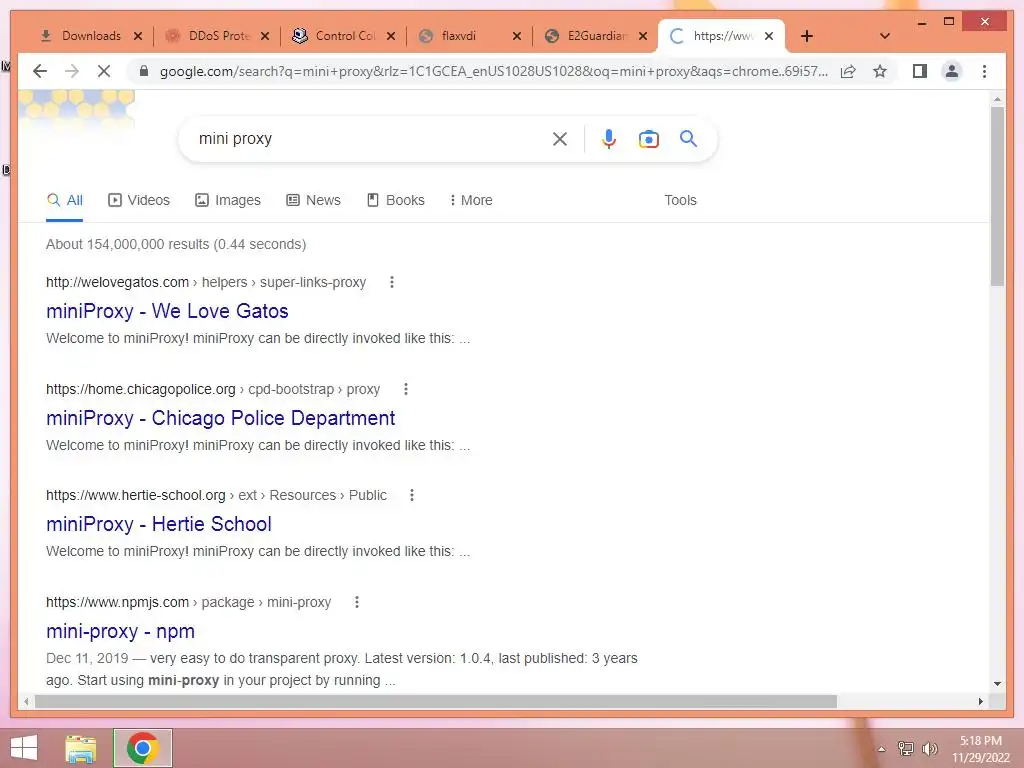The width and height of the screenshot is (1024, 768).
Task: Click the URL address bar
Action: coord(493,71)
